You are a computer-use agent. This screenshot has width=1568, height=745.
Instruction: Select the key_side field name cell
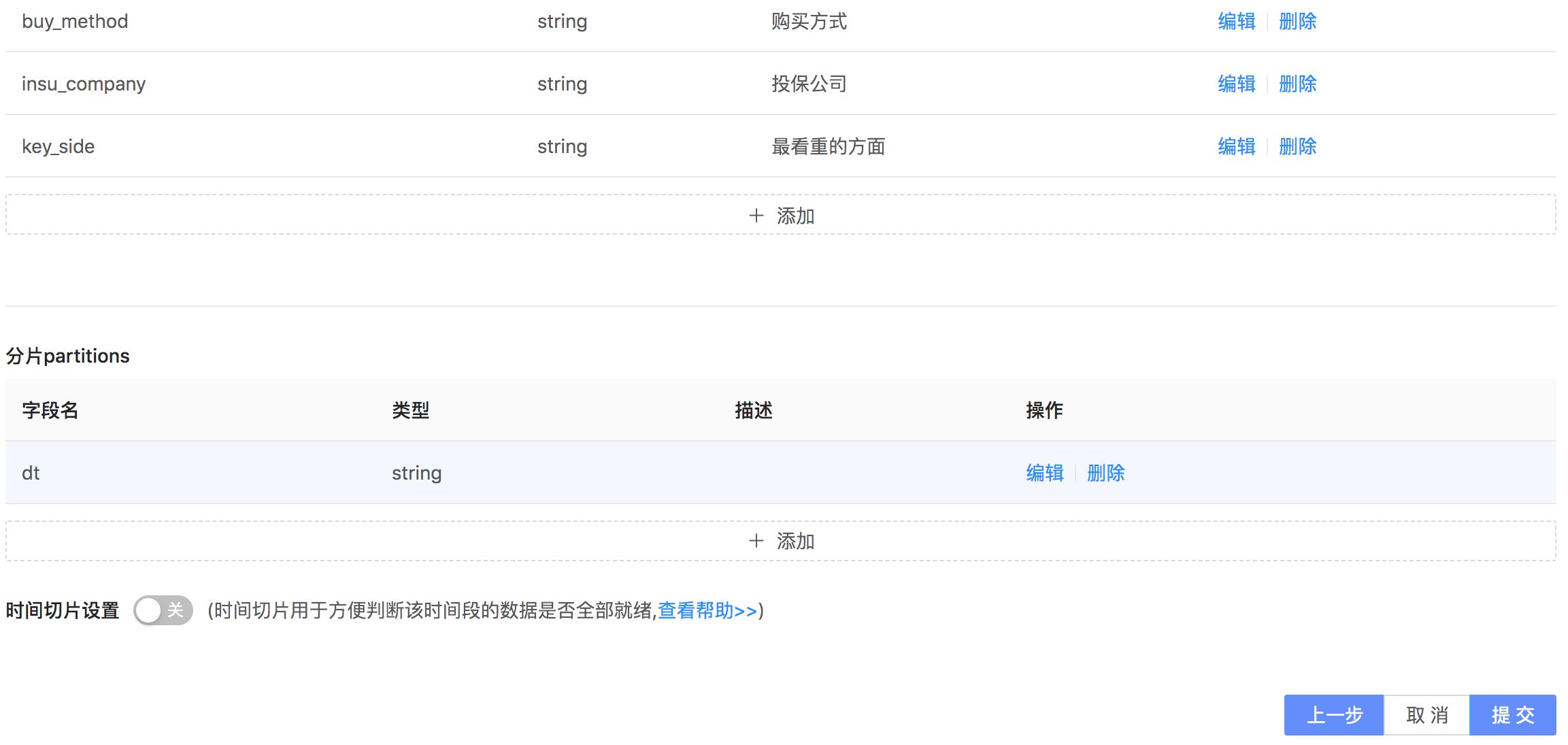(x=58, y=146)
